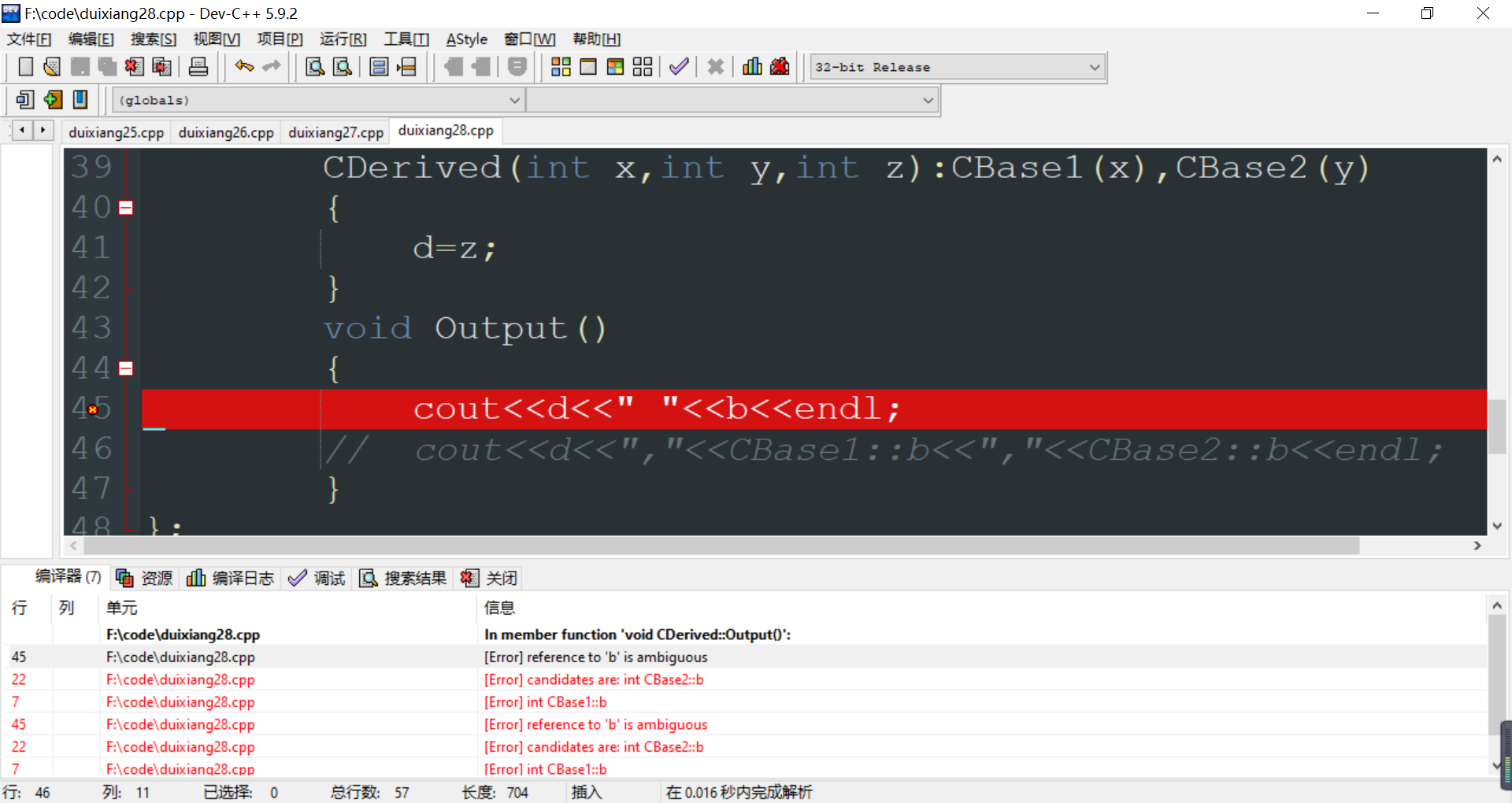1512x803 pixels.
Task: Click tab scroll left arrow
Action: point(22,130)
